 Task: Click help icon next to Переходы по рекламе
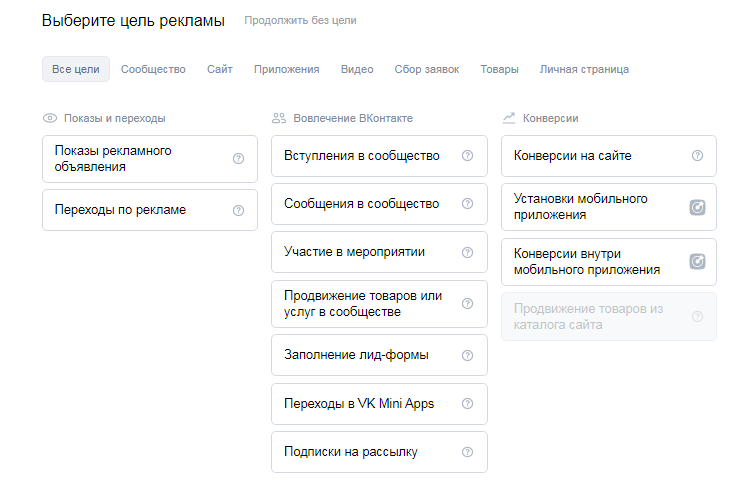coord(238,210)
